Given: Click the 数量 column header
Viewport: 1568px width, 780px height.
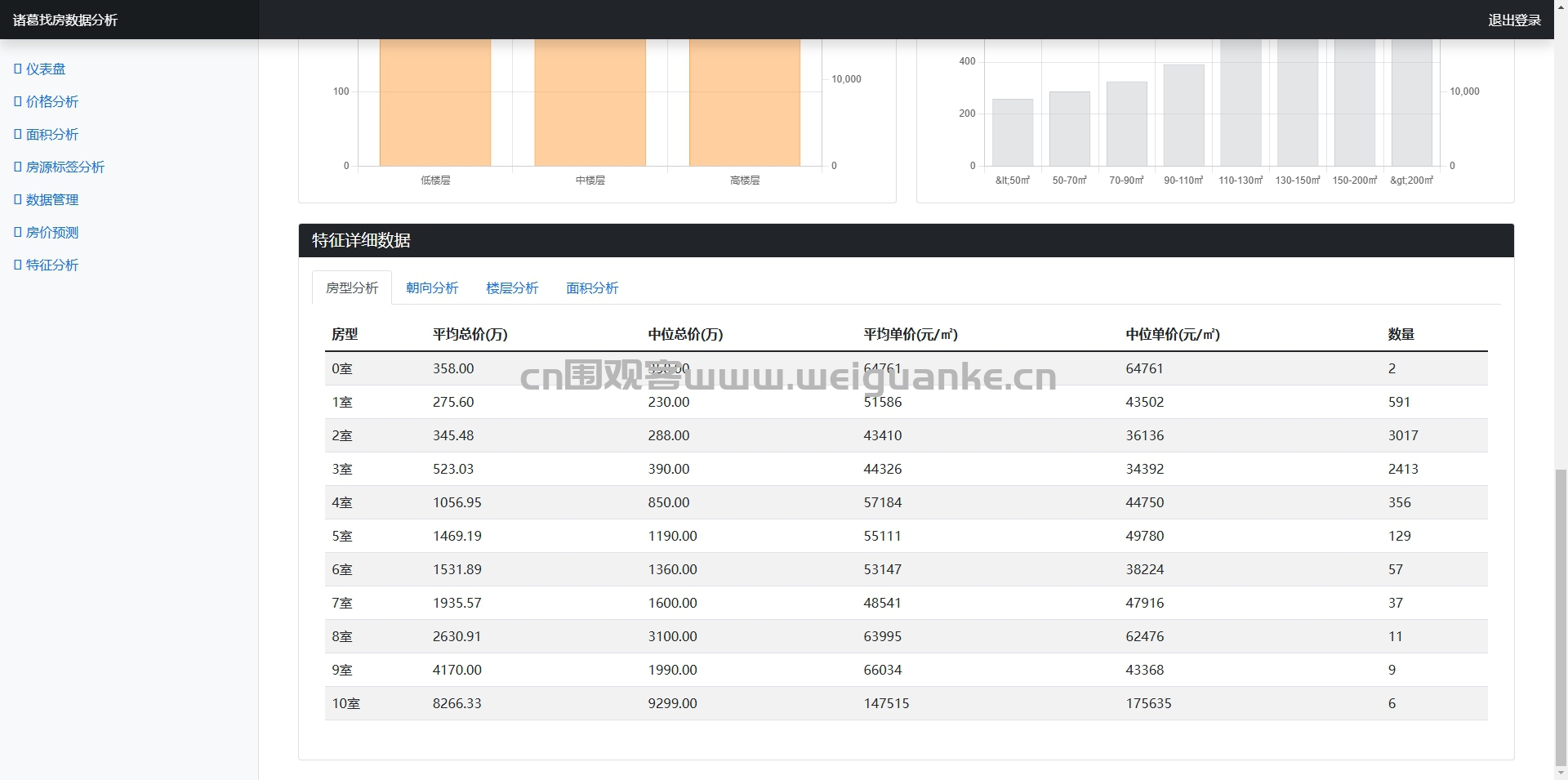Looking at the screenshot, I should click(x=1401, y=334).
